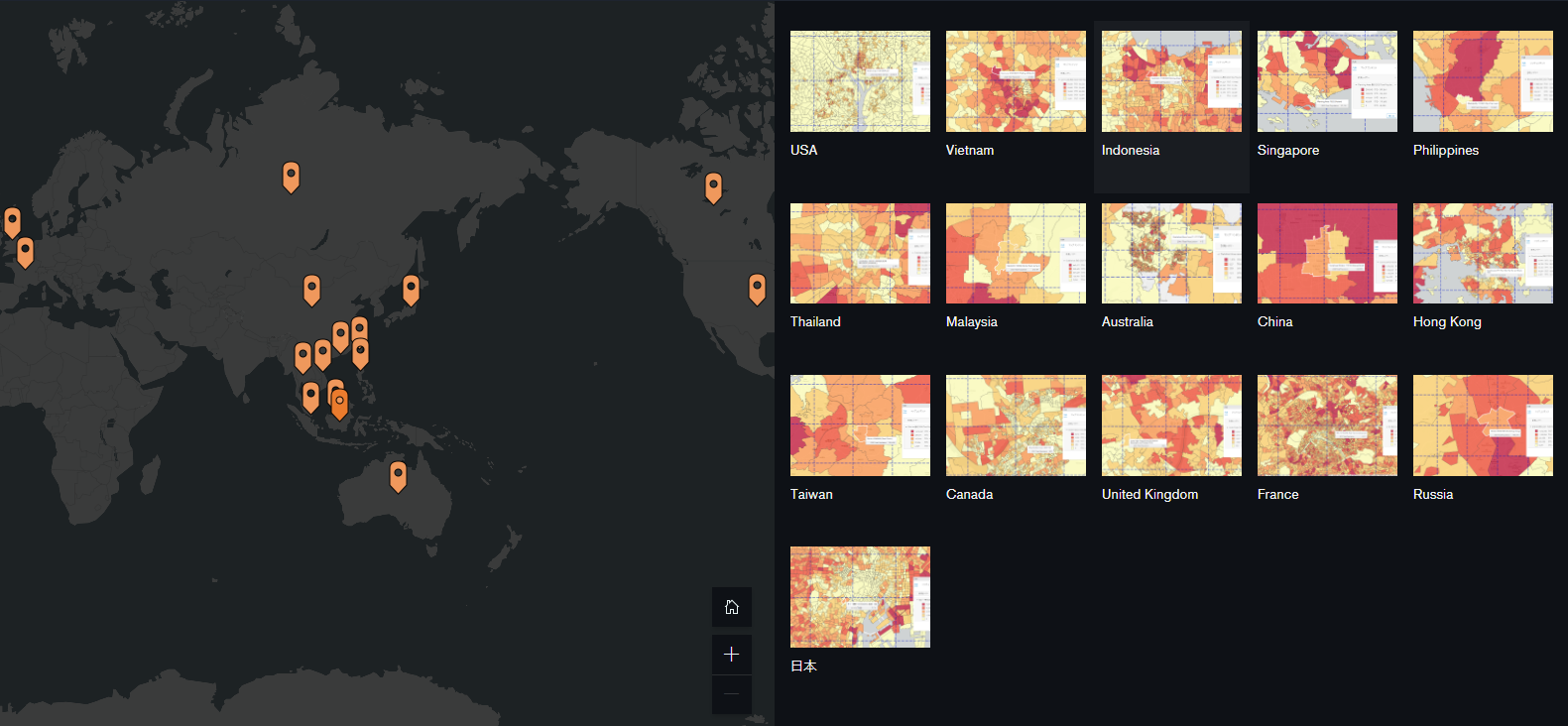This screenshot has height=726, width=1568.
Task: Open the Indonesia map thumbnail
Action: (1171, 81)
